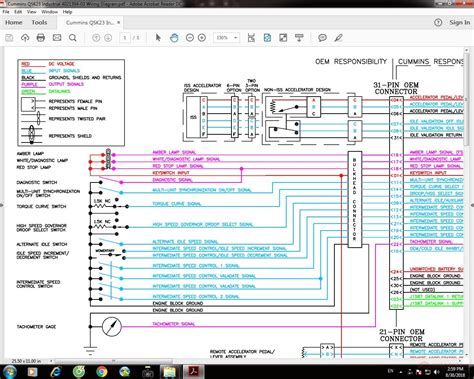Print the document with printer icon
Image resolution: width=474 pixels, height=379 pixels.
pyautogui.click(x=41, y=38)
